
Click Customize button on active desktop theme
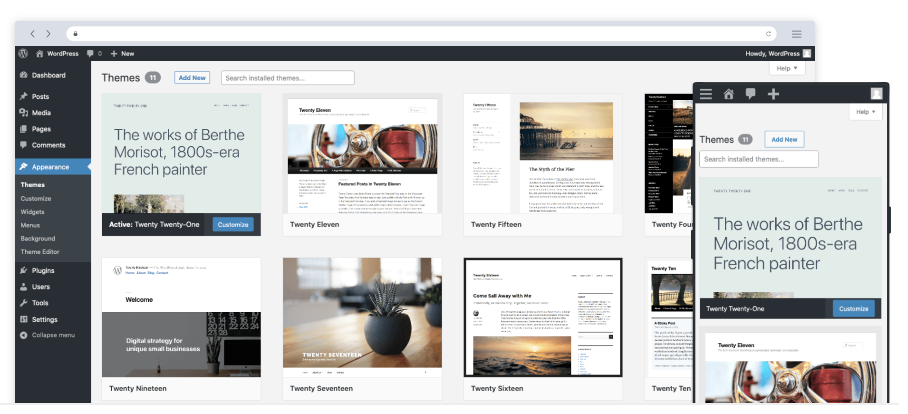(x=233, y=225)
